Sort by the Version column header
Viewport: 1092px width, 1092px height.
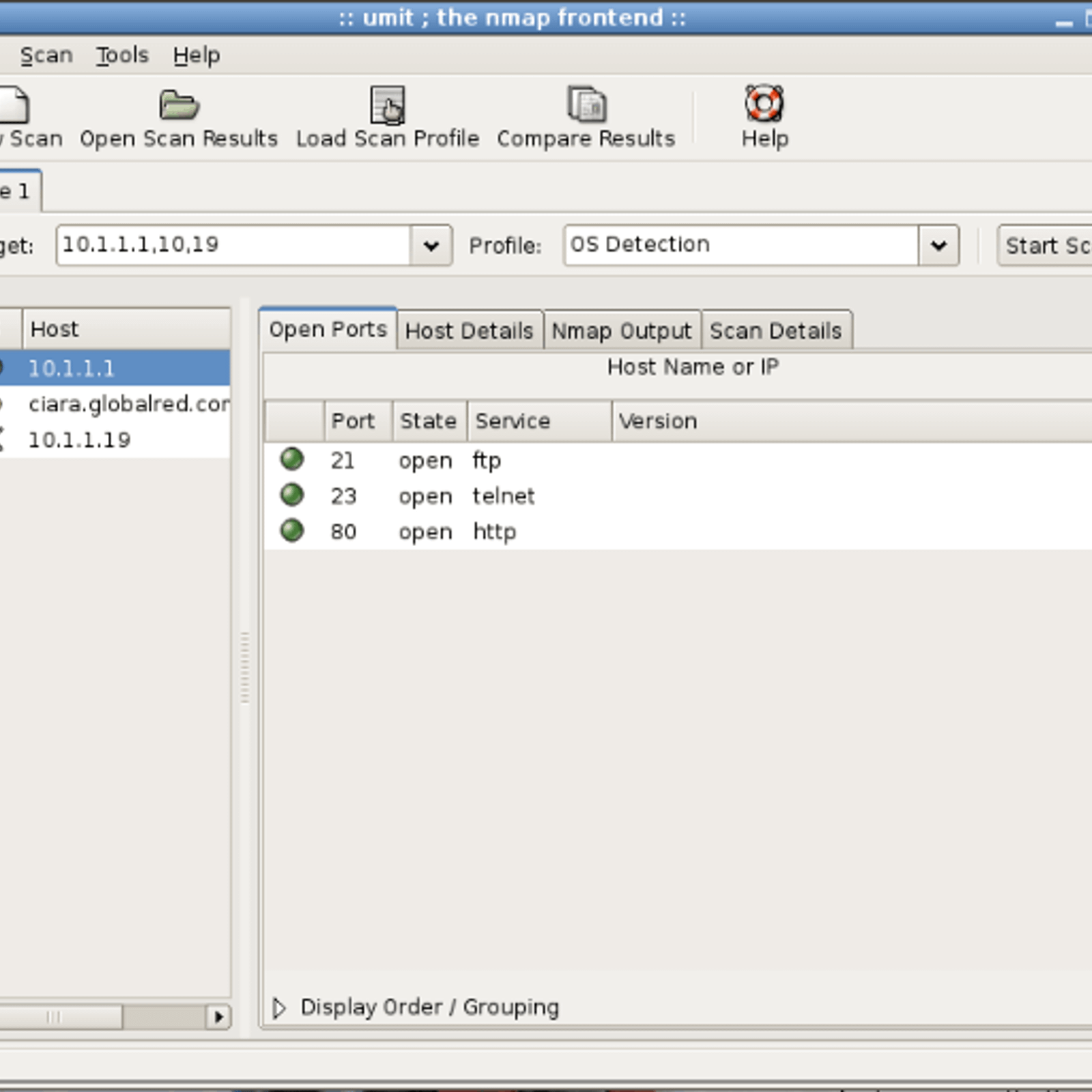(x=852, y=421)
